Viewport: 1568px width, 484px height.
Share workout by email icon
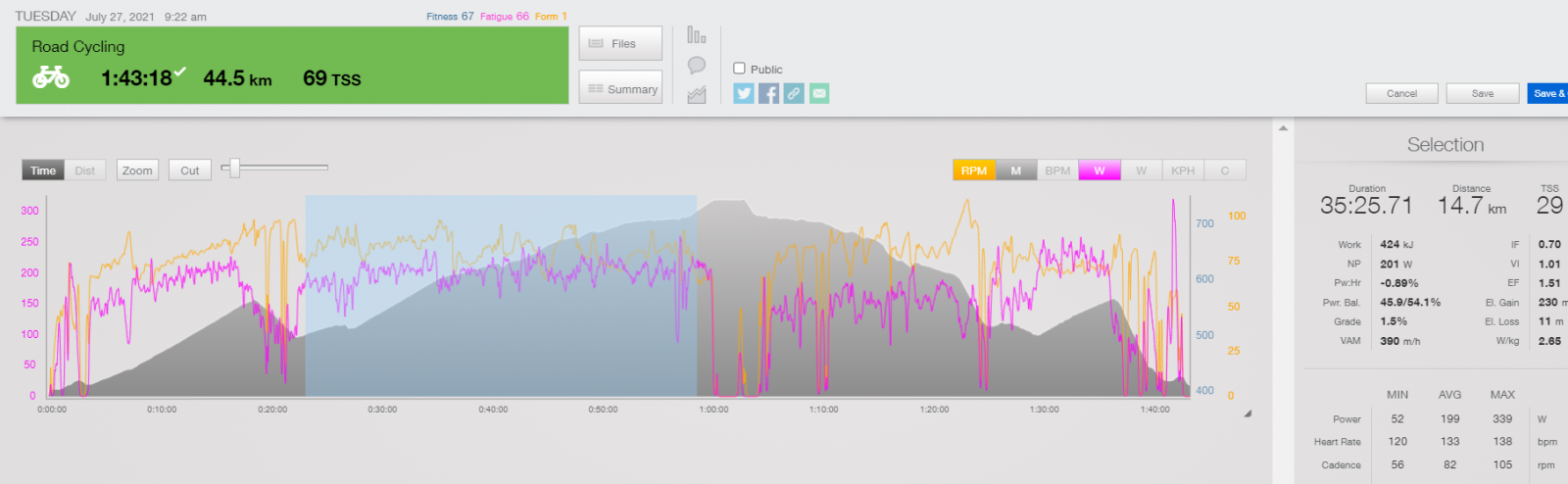point(819,93)
